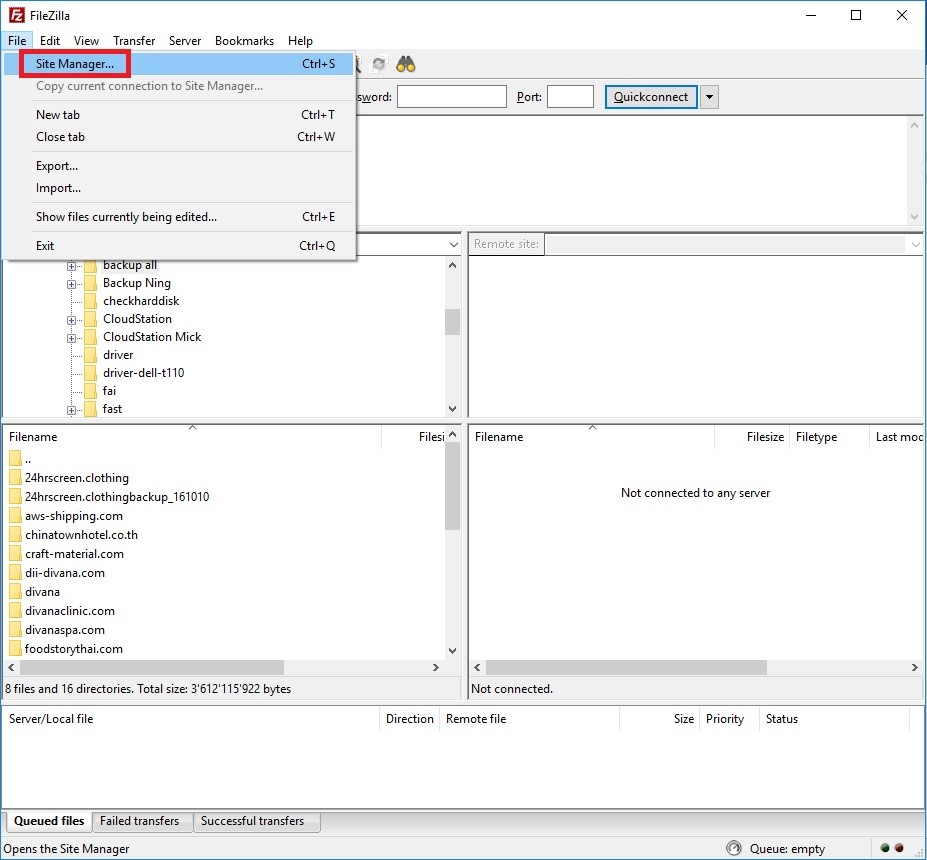Click the speed limits gauge icon
The image size is (927, 860).
coord(734,848)
